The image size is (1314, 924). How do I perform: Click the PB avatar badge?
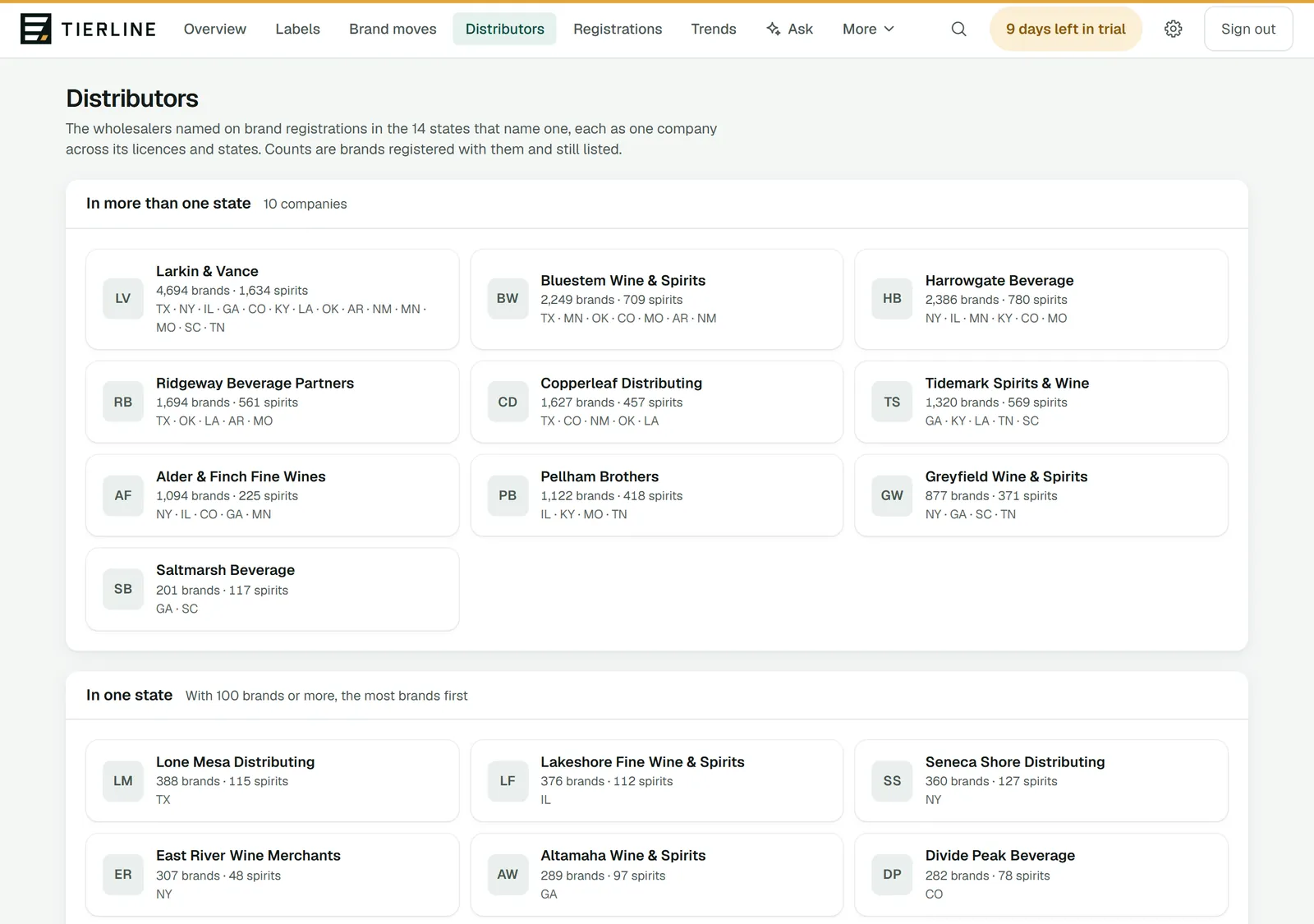pos(508,496)
